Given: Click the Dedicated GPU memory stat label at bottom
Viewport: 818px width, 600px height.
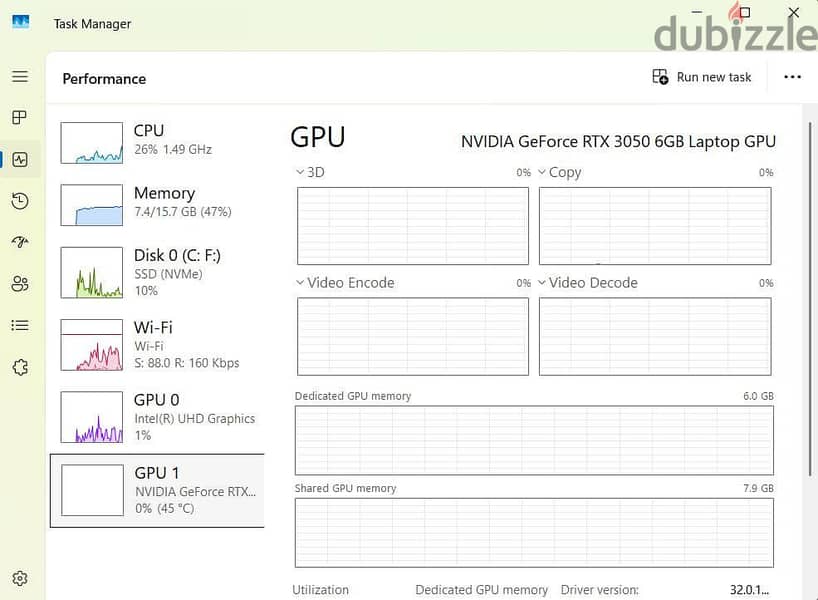Looking at the screenshot, I should [482, 590].
